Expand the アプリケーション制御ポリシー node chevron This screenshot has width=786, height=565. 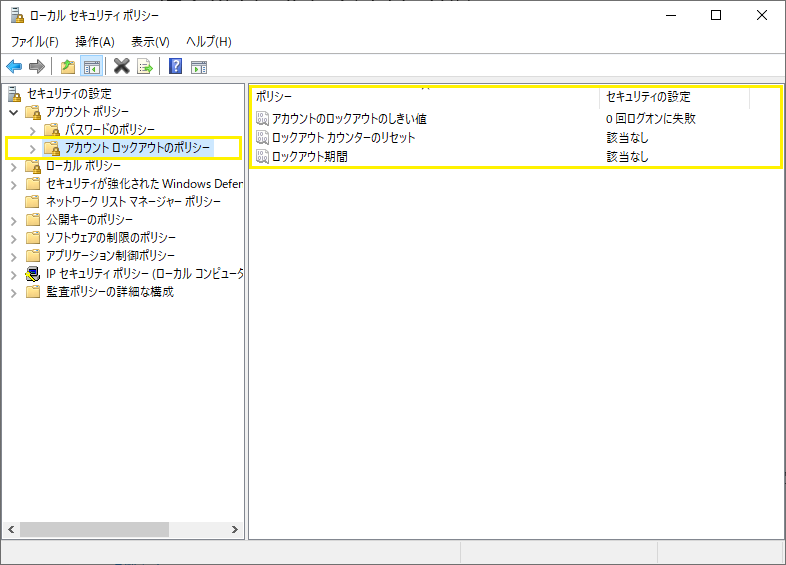14,257
